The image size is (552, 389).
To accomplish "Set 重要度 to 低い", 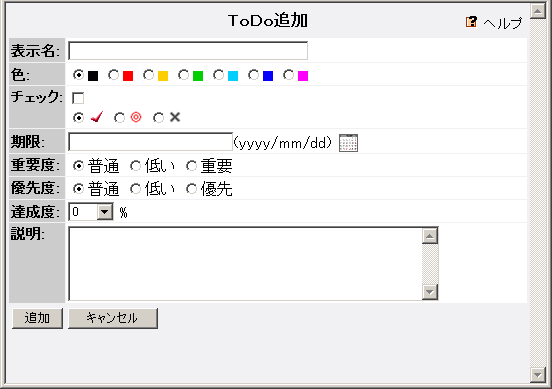I will pyautogui.click(x=136, y=165).
